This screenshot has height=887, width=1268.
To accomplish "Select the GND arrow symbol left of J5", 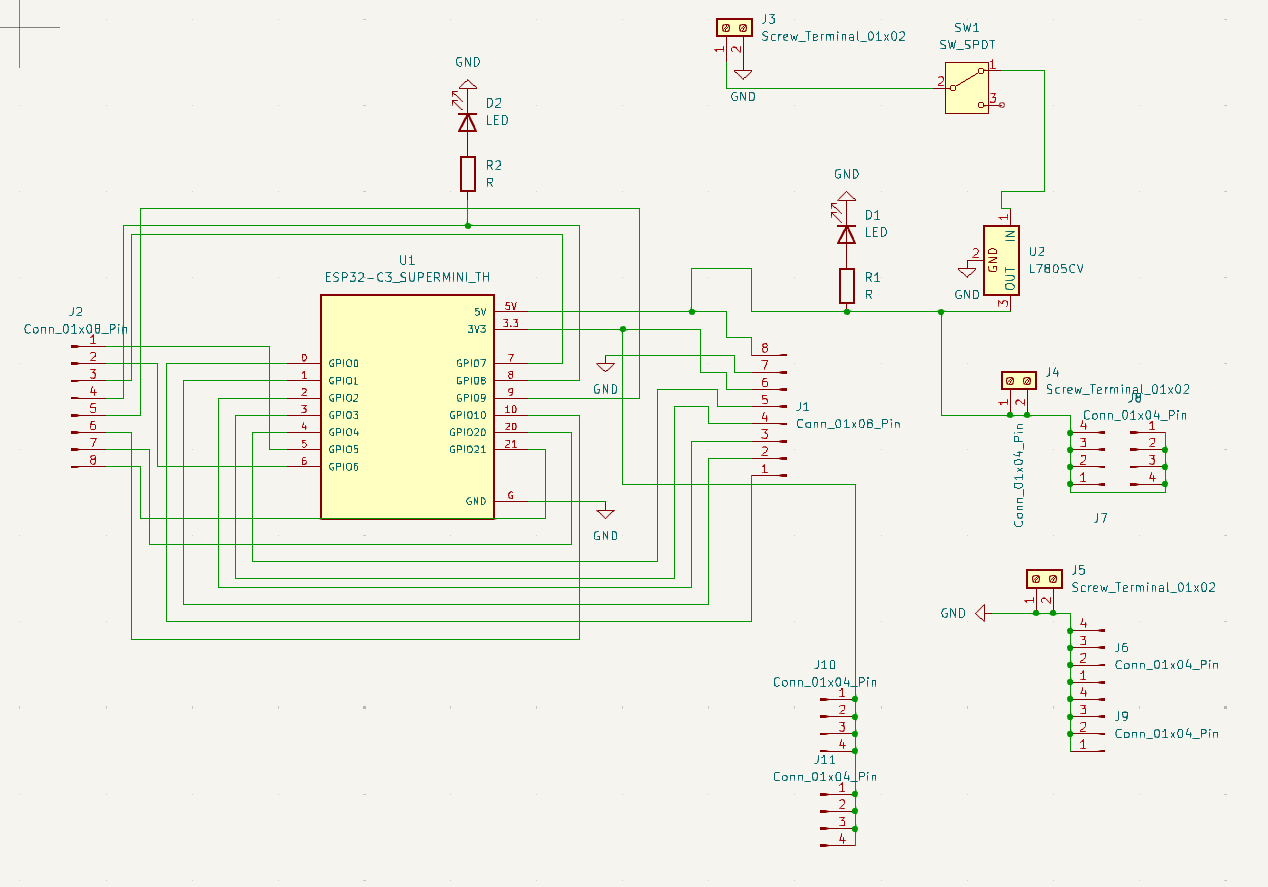I will click(x=981, y=613).
